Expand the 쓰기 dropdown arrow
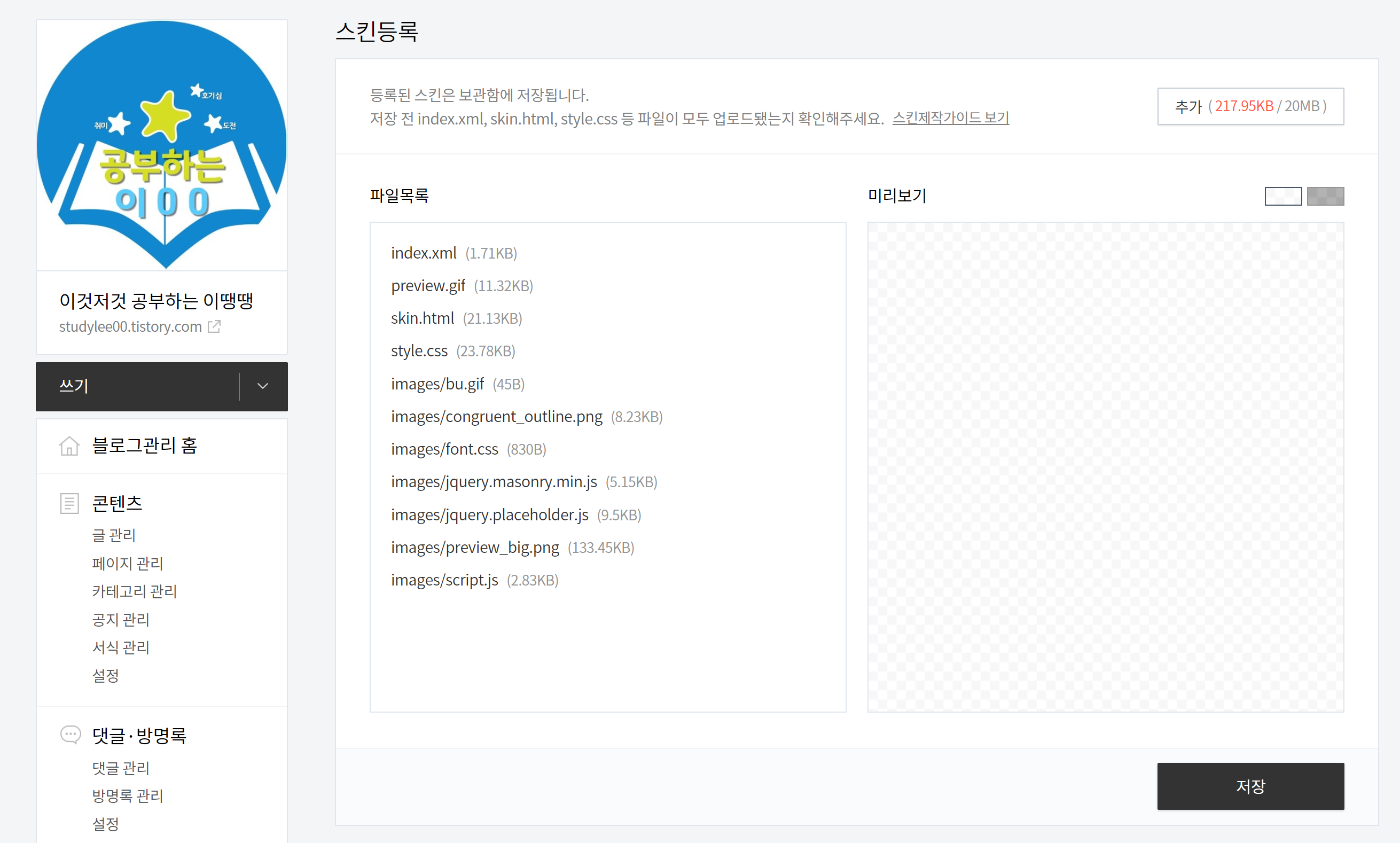1400x843 pixels. [x=262, y=386]
